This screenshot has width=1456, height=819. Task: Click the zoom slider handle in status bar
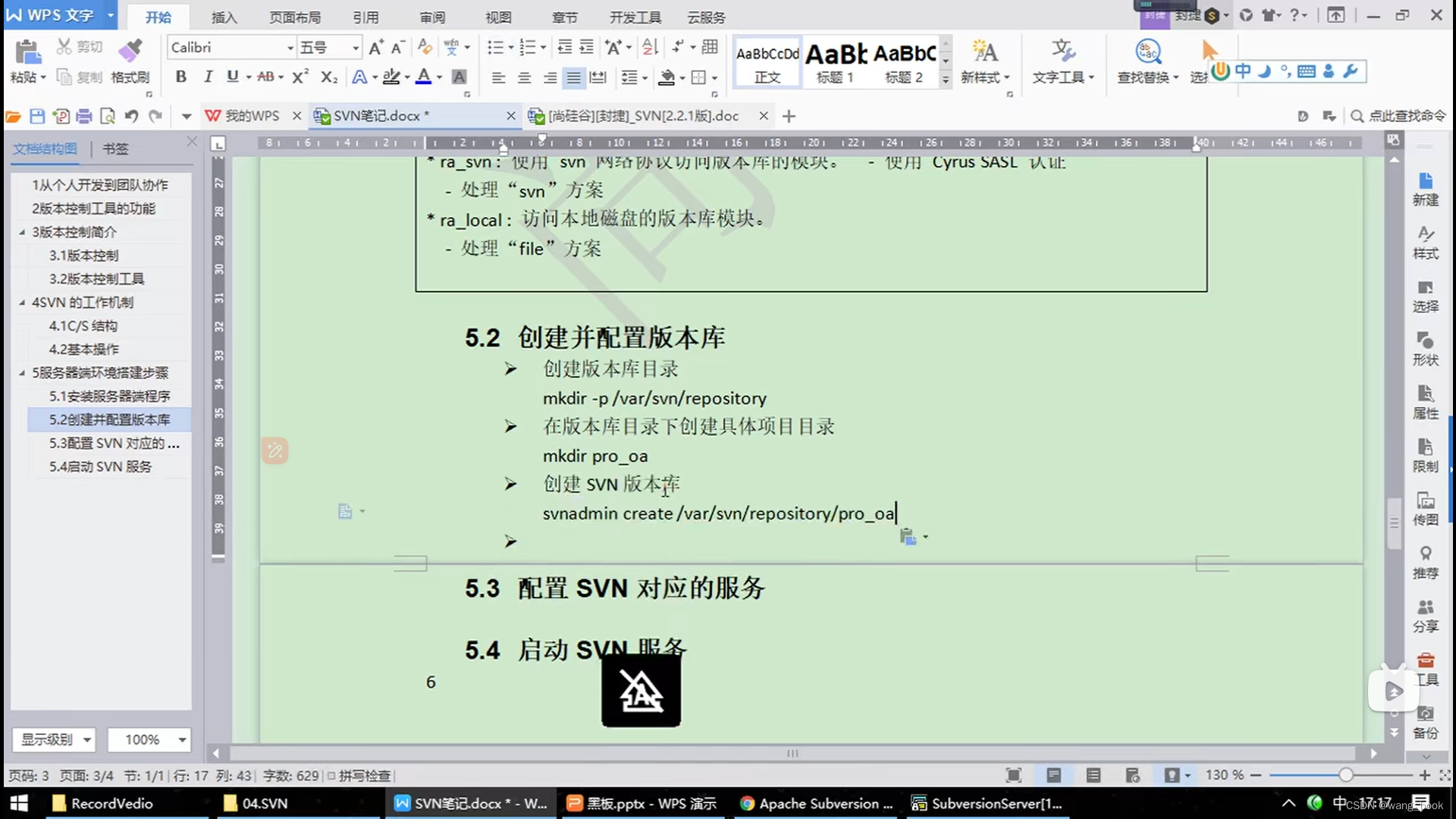click(1345, 775)
